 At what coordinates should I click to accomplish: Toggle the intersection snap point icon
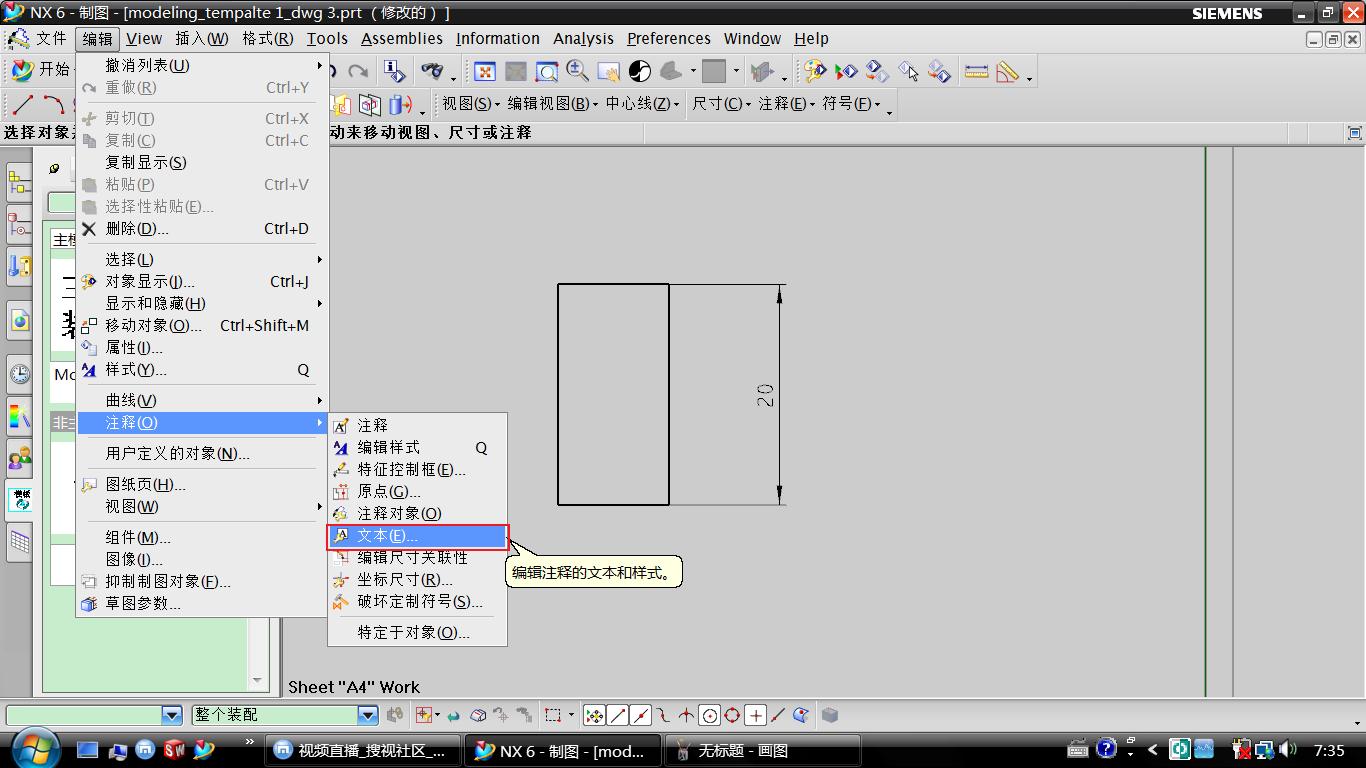[686, 715]
